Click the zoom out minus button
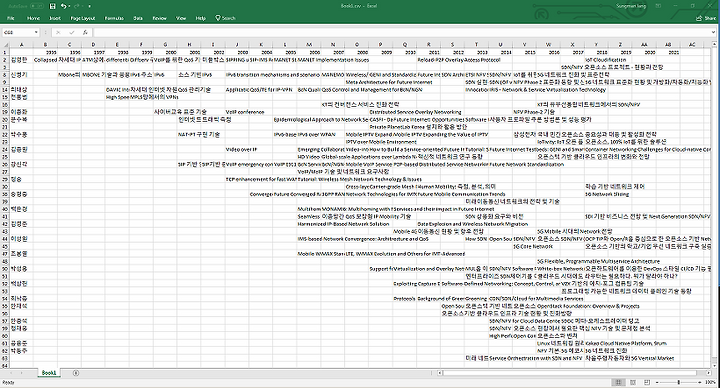Viewport: 720px width, 388px height. [x=657, y=382]
